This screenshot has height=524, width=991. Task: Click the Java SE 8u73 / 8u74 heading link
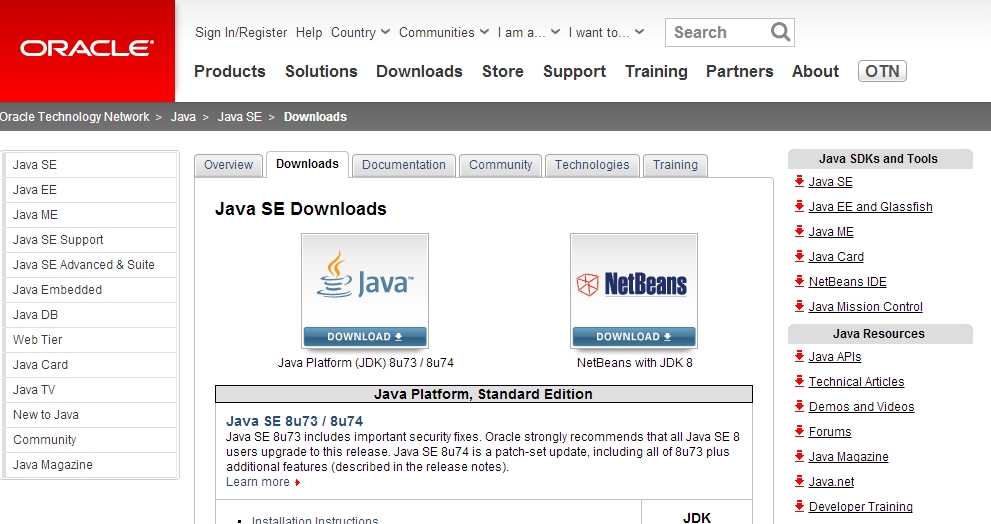pos(295,421)
